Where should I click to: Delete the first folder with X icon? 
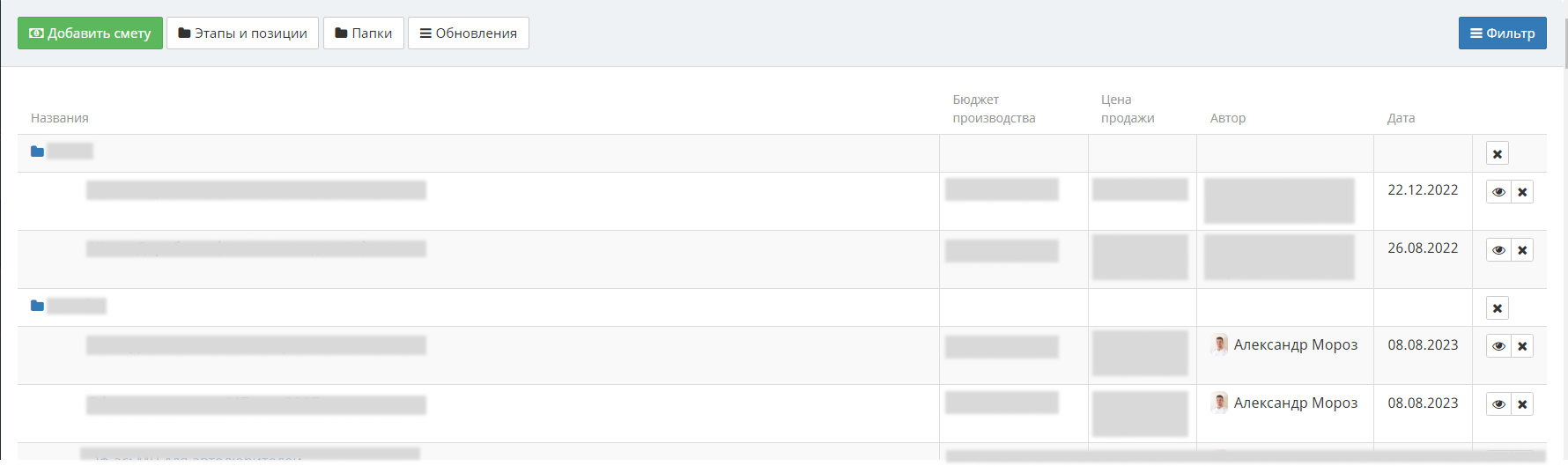(x=1497, y=154)
